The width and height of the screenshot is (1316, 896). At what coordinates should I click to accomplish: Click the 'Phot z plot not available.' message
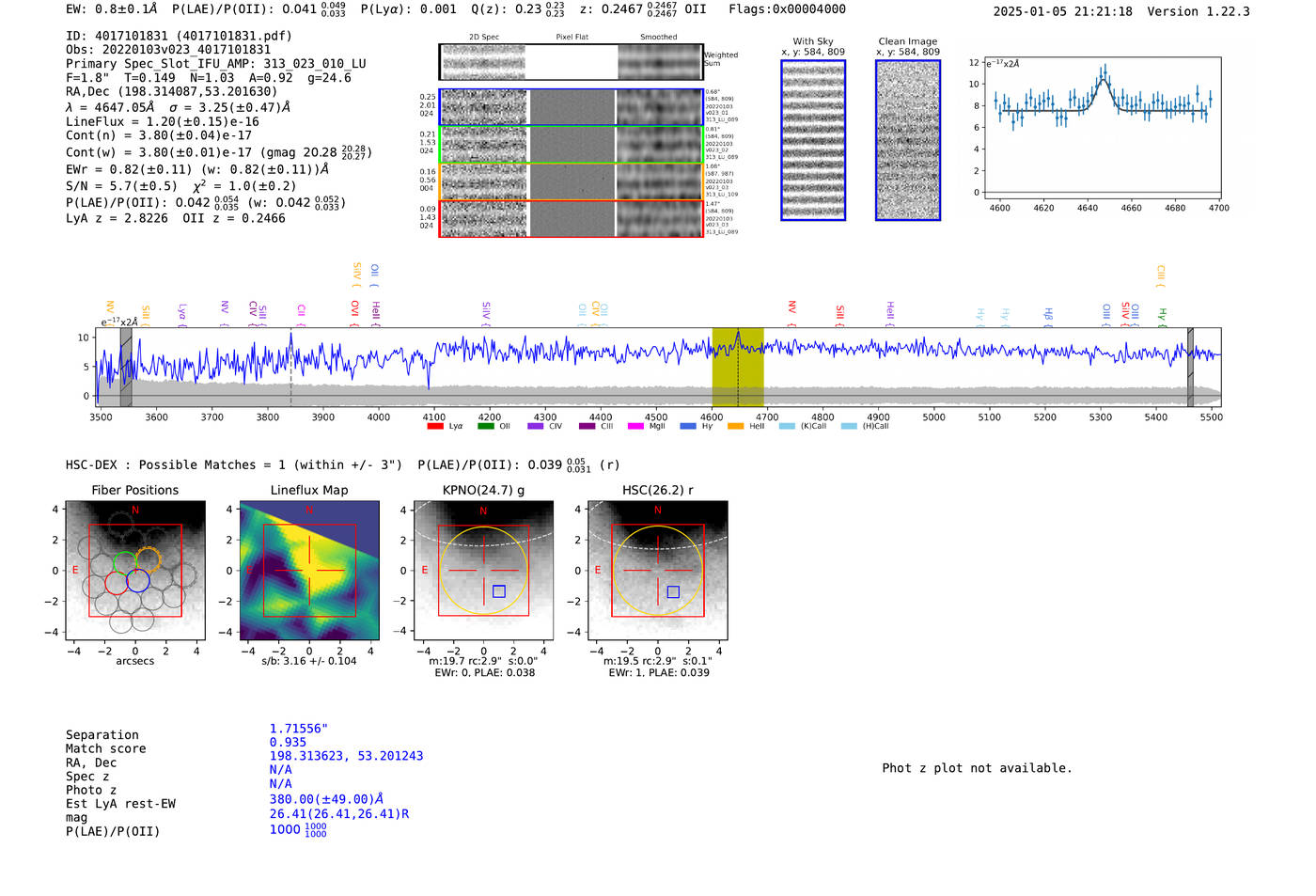tap(977, 768)
